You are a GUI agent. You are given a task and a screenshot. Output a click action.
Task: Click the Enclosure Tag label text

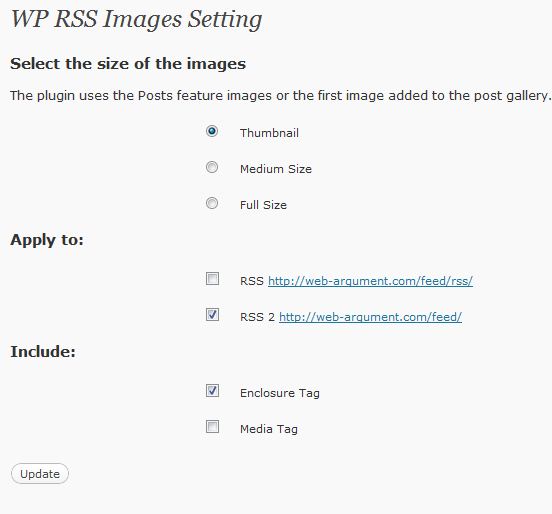[280, 393]
